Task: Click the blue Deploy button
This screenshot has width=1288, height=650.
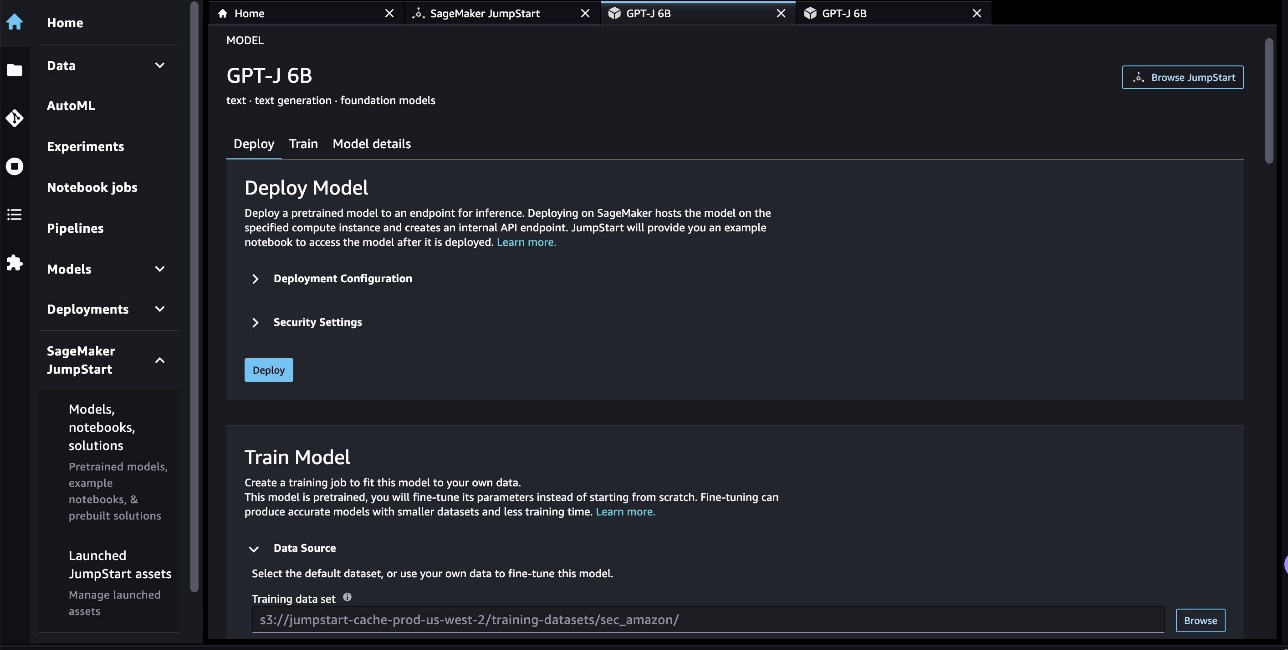Action: (x=269, y=370)
